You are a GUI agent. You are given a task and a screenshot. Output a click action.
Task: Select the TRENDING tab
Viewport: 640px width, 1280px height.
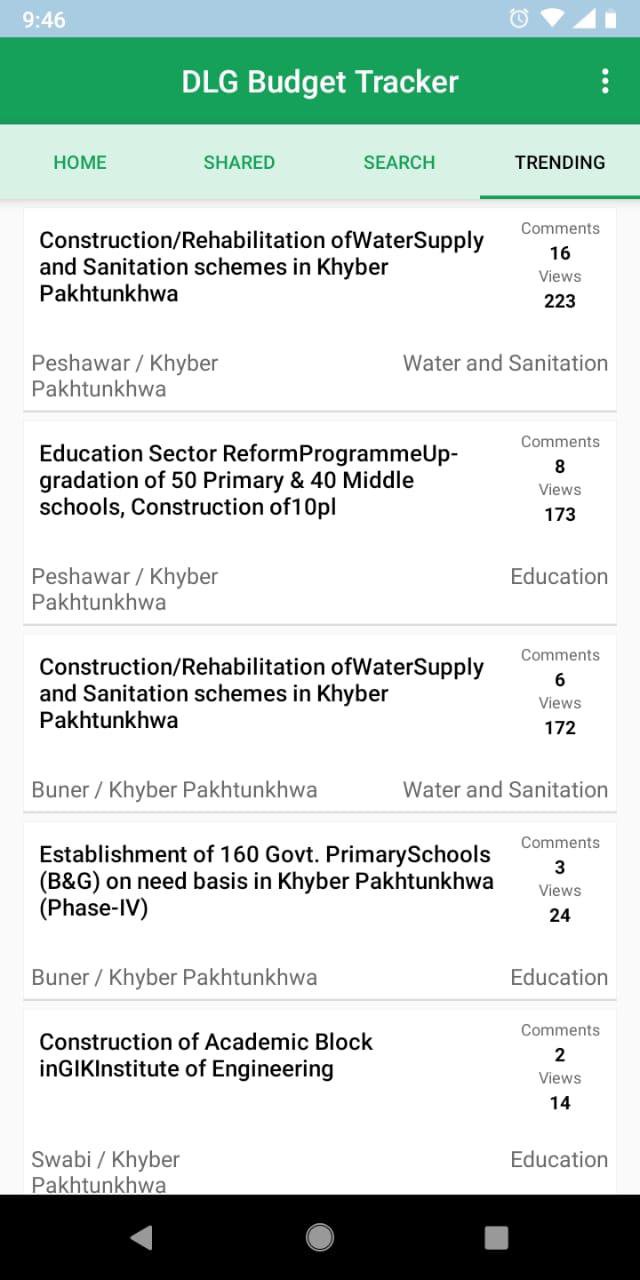click(559, 162)
